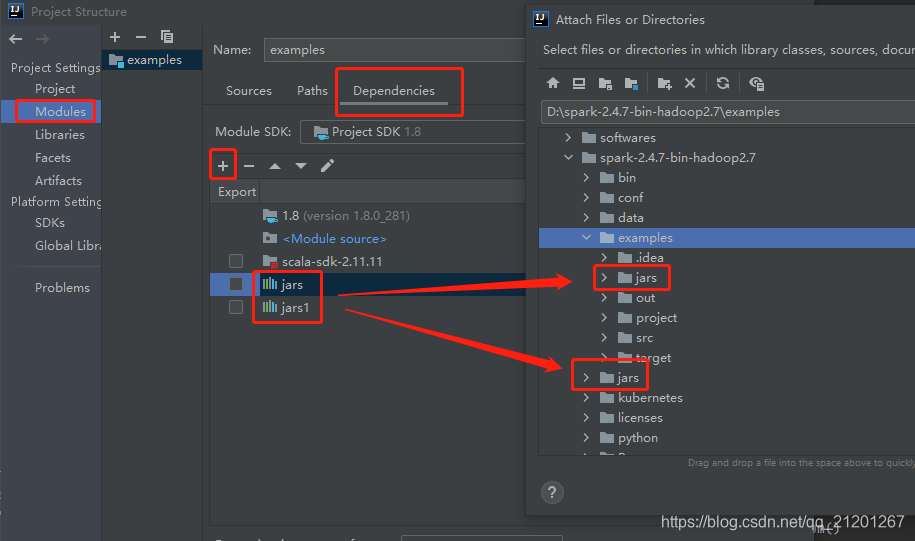Open Facets in the sidebar
This screenshot has height=541, width=915.
53,158
